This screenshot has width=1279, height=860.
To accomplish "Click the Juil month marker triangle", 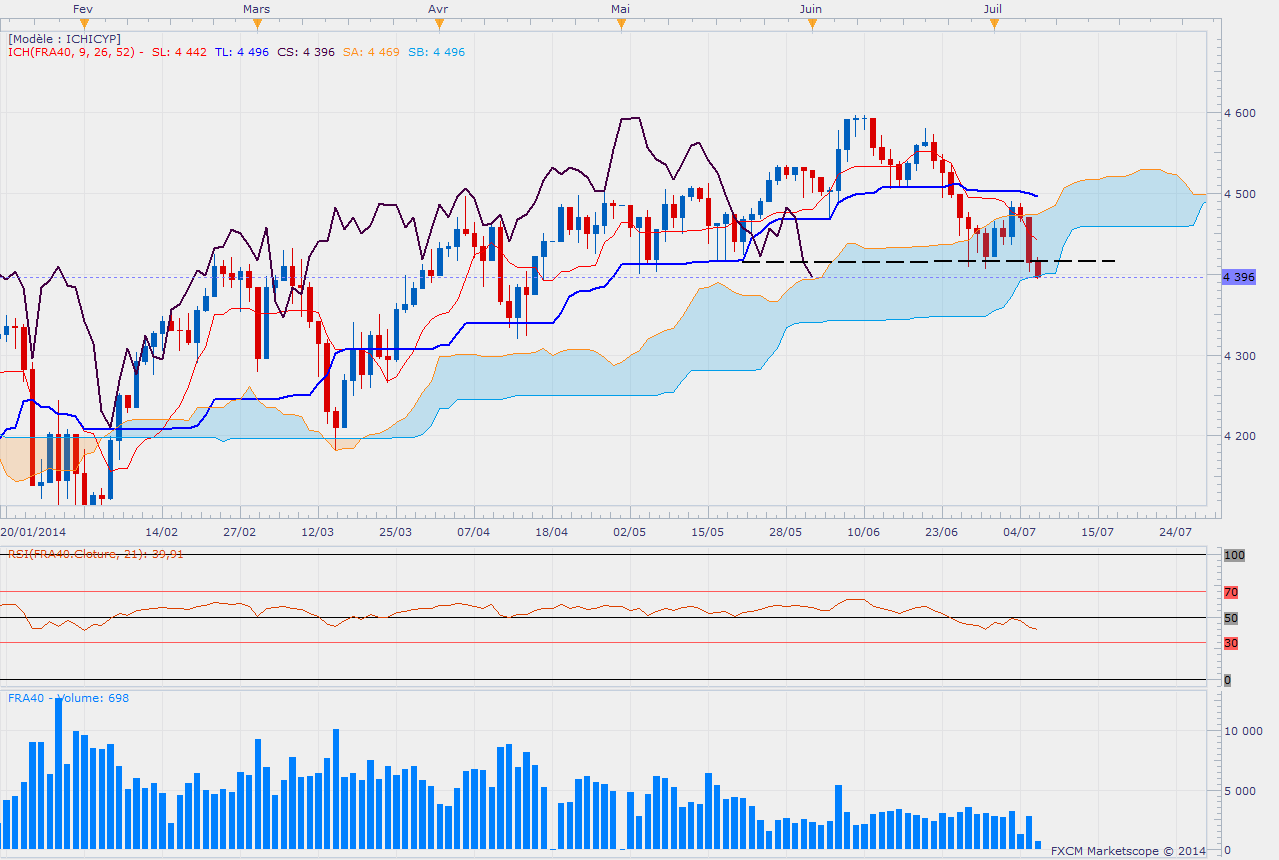I will pyautogui.click(x=993, y=24).
